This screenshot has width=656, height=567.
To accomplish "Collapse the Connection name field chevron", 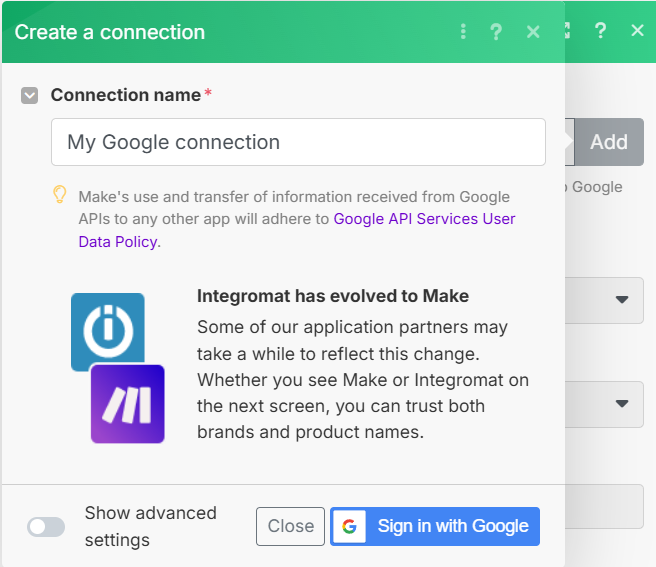I will pyautogui.click(x=30, y=96).
